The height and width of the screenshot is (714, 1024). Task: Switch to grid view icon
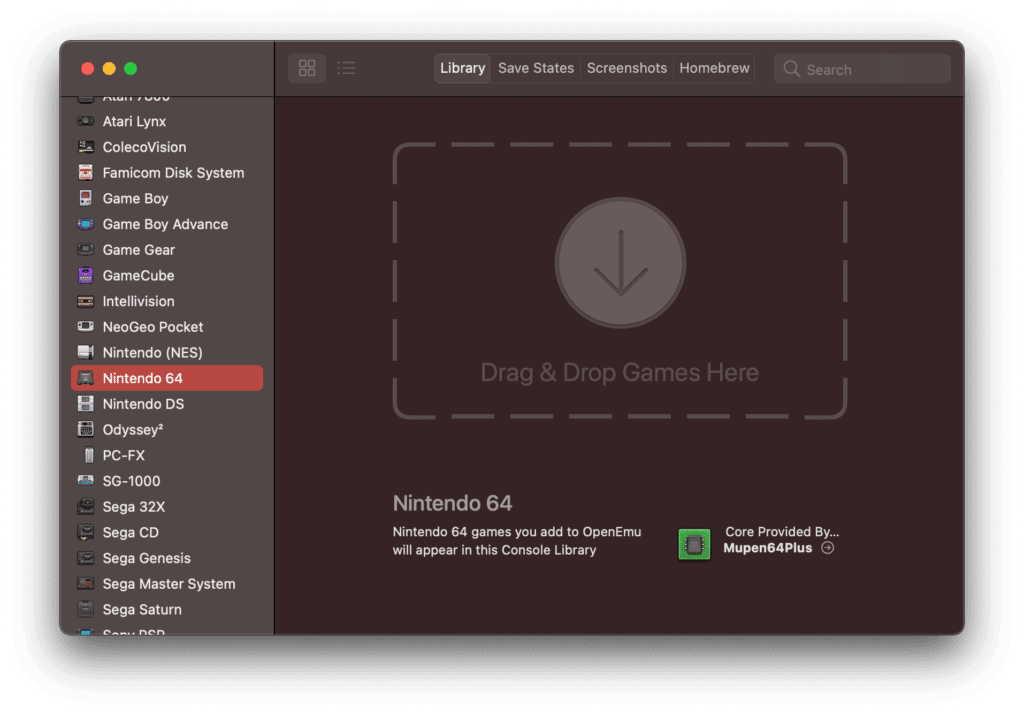click(307, 68)
